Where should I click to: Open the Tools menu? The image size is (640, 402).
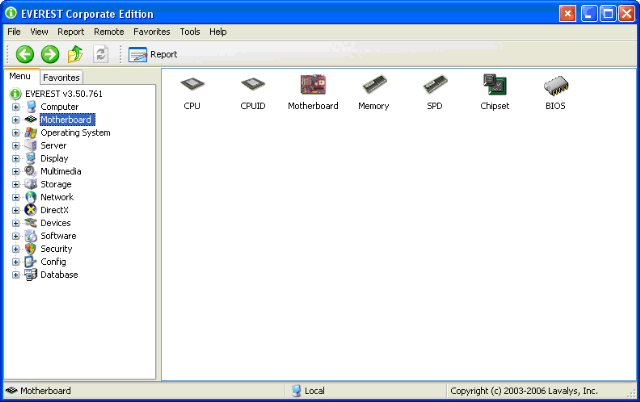(x=190, y=32)
